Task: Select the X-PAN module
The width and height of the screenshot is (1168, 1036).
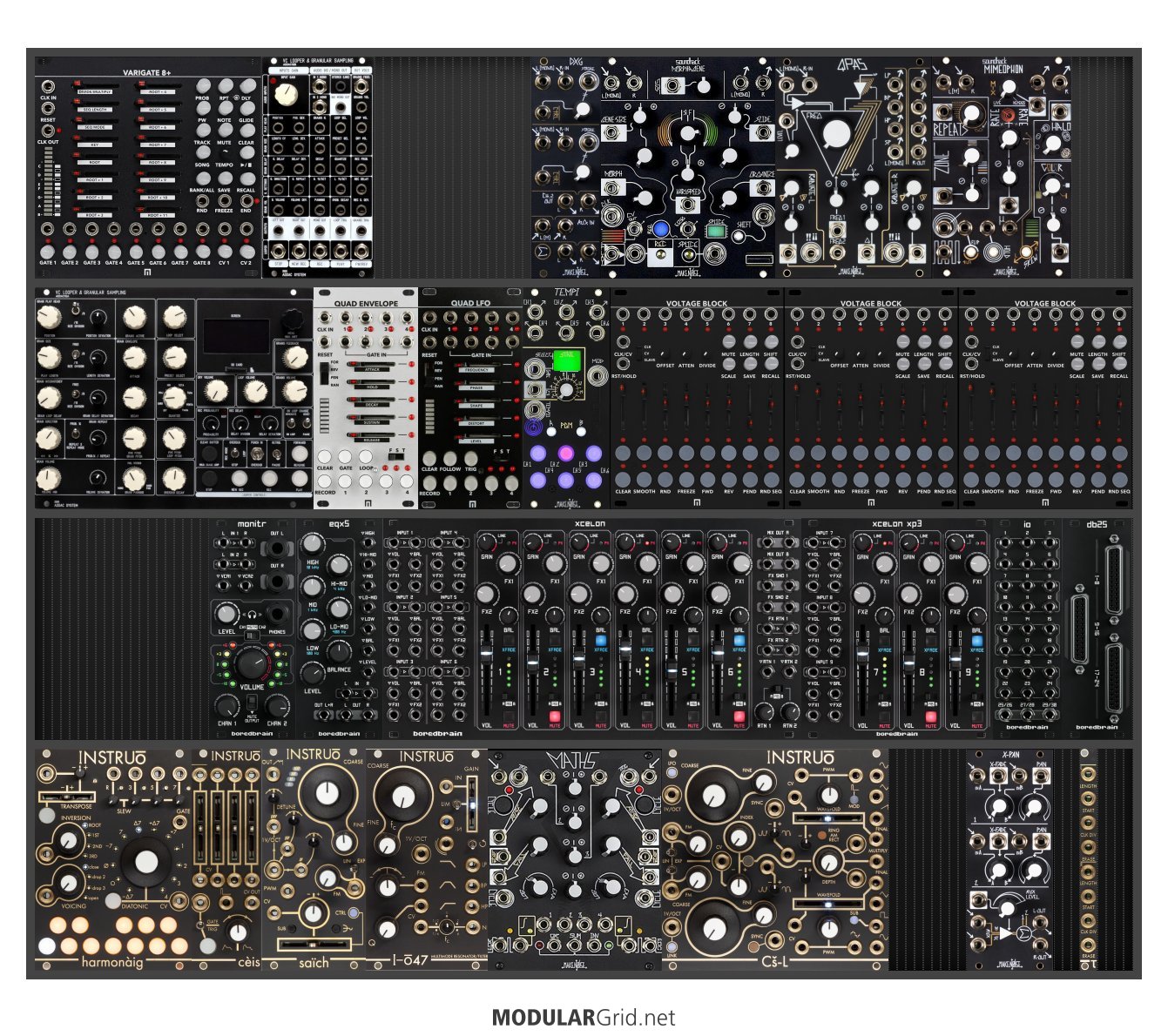Action: pos(1010,860)
